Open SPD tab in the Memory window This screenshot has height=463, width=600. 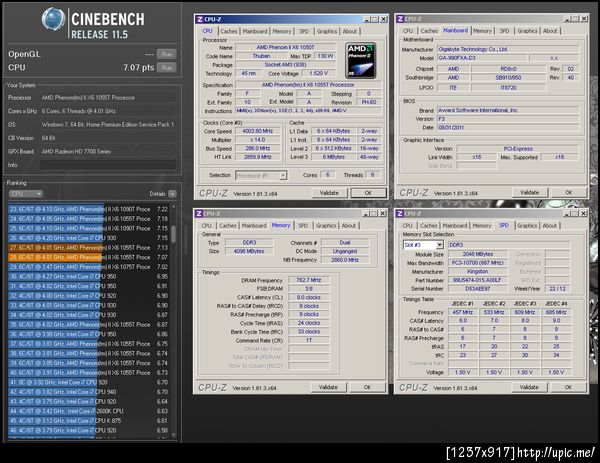tap(303, 226)
